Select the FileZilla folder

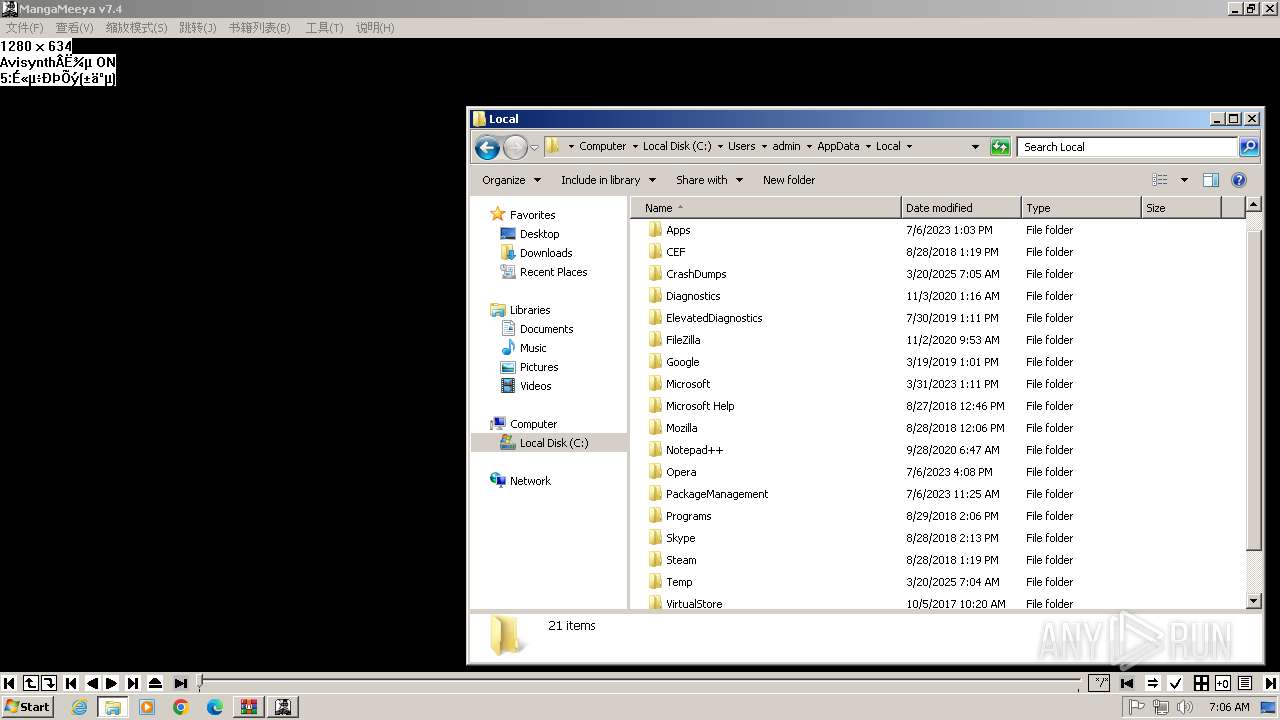tap(683, 340)
